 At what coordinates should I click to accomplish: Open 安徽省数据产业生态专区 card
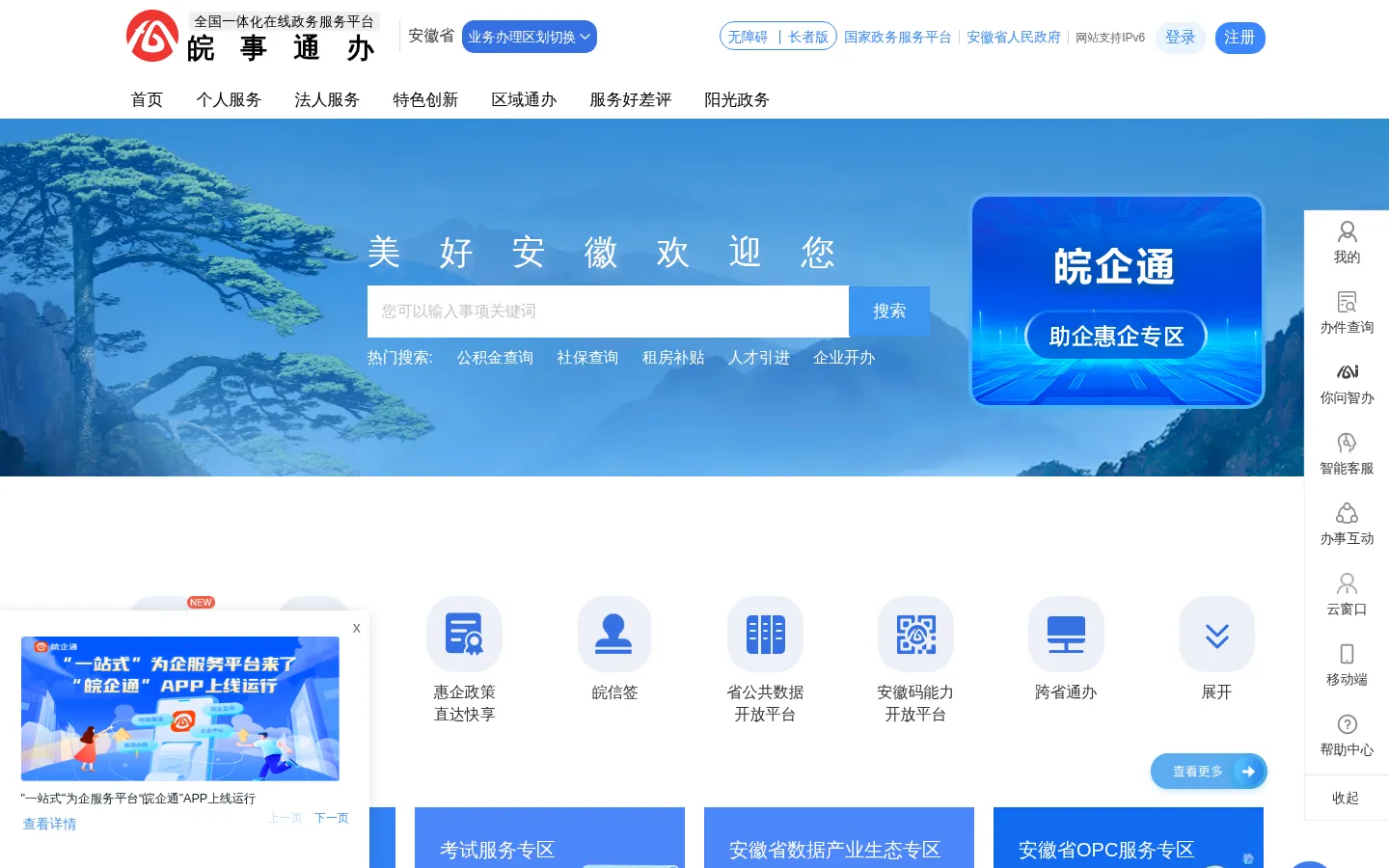coord(839,837)
